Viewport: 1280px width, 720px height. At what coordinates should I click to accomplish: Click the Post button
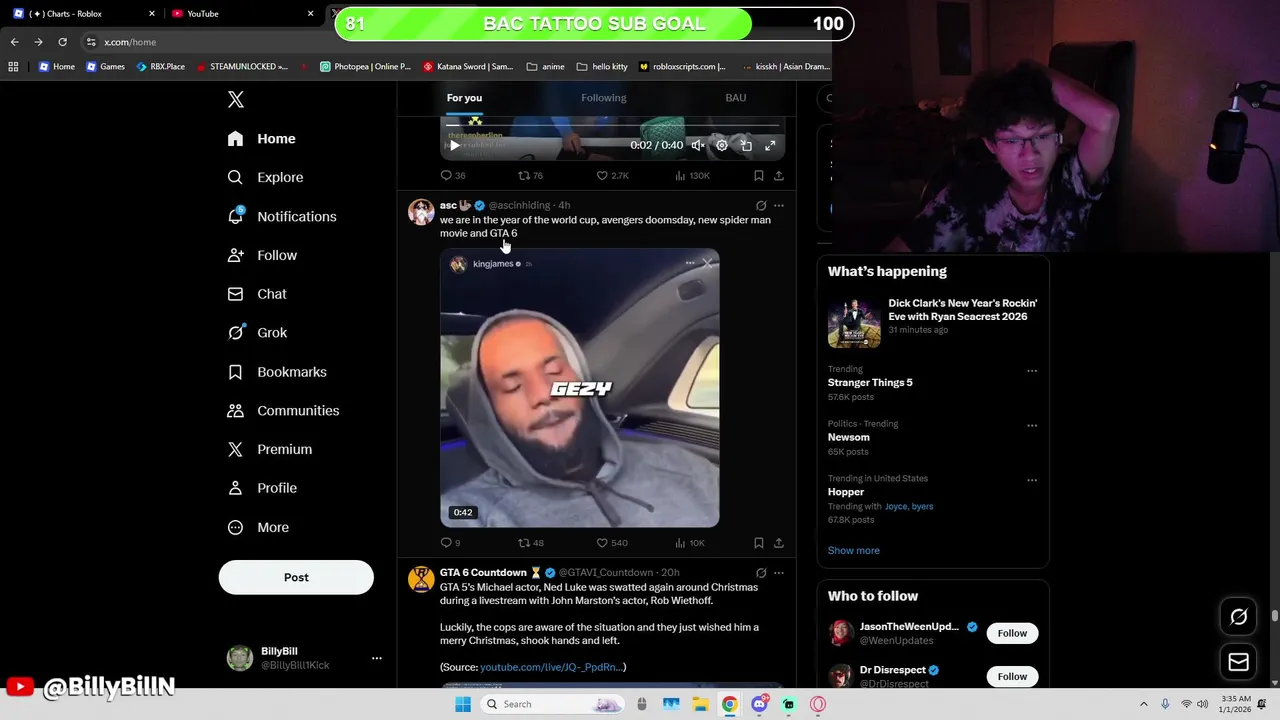[296, 577]
